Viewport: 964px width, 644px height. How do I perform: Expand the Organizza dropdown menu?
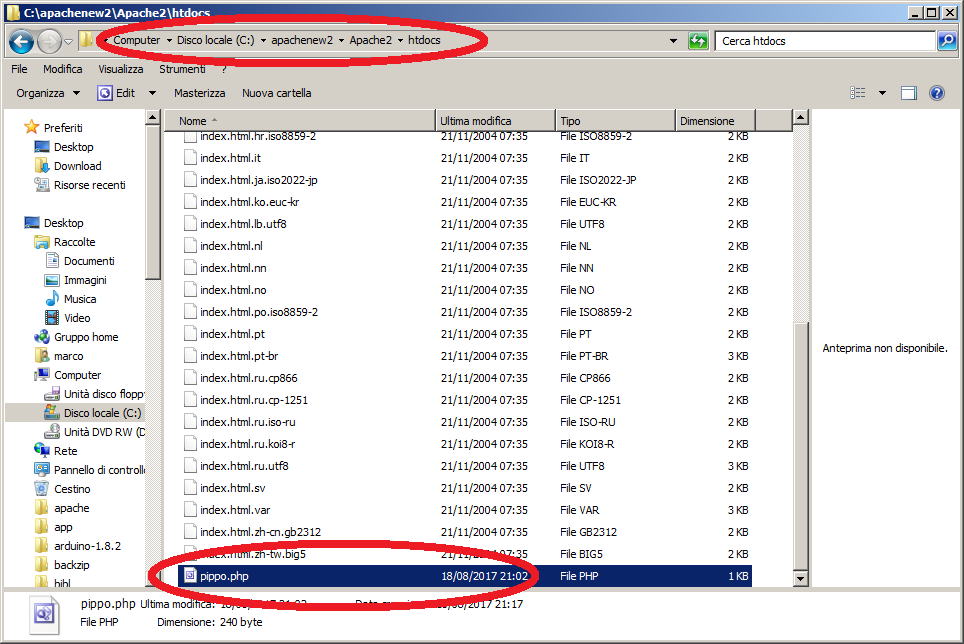click(48, 93)
